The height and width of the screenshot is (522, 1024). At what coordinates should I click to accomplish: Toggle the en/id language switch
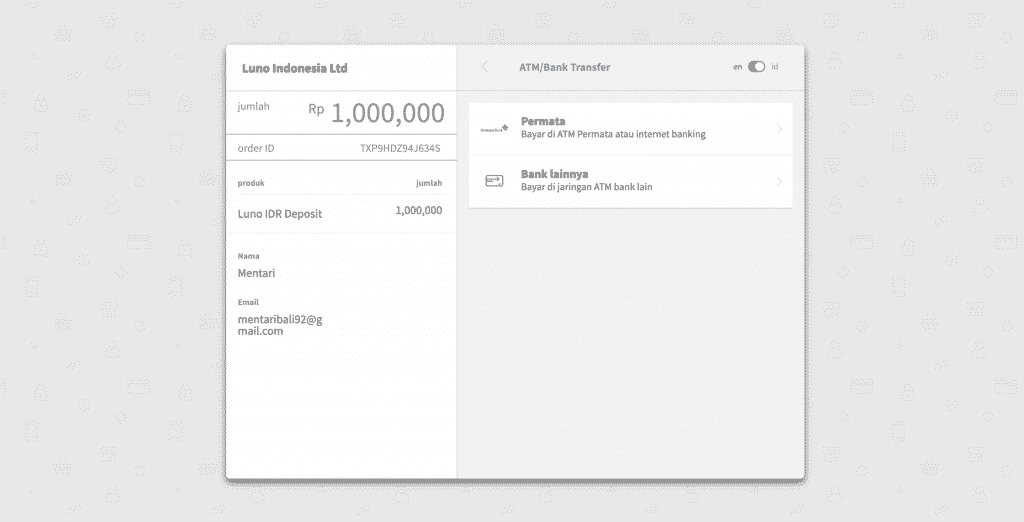pos(756,67)
